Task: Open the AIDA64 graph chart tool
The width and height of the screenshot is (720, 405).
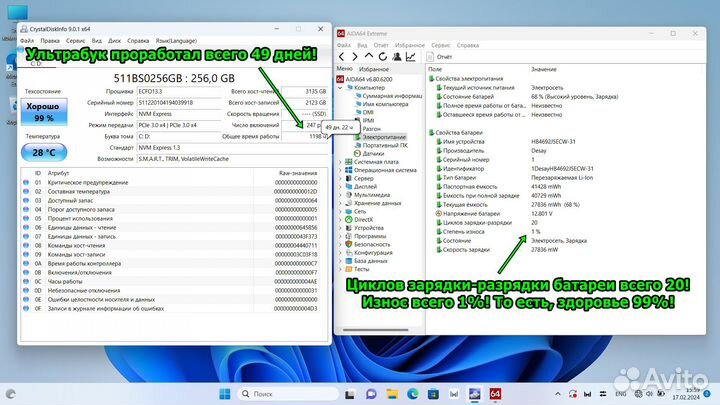Action: (x=411, y=56)
